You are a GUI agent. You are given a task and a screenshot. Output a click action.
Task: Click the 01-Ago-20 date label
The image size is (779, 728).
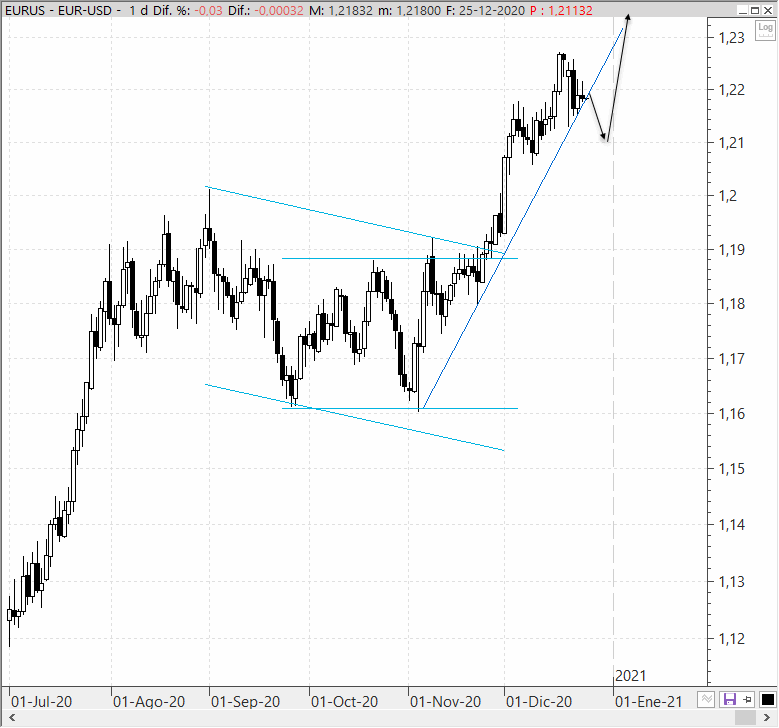[x=149, y=702]
